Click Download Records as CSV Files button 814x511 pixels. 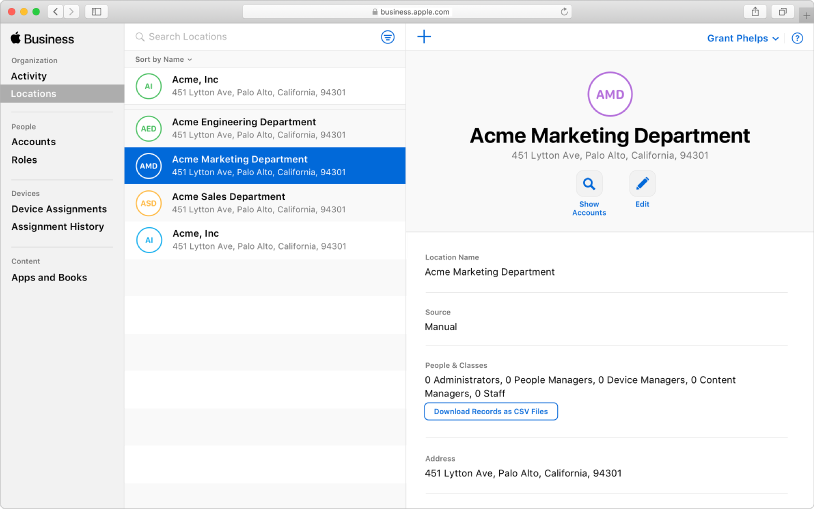pyautogui.click(x=491, y=411)
